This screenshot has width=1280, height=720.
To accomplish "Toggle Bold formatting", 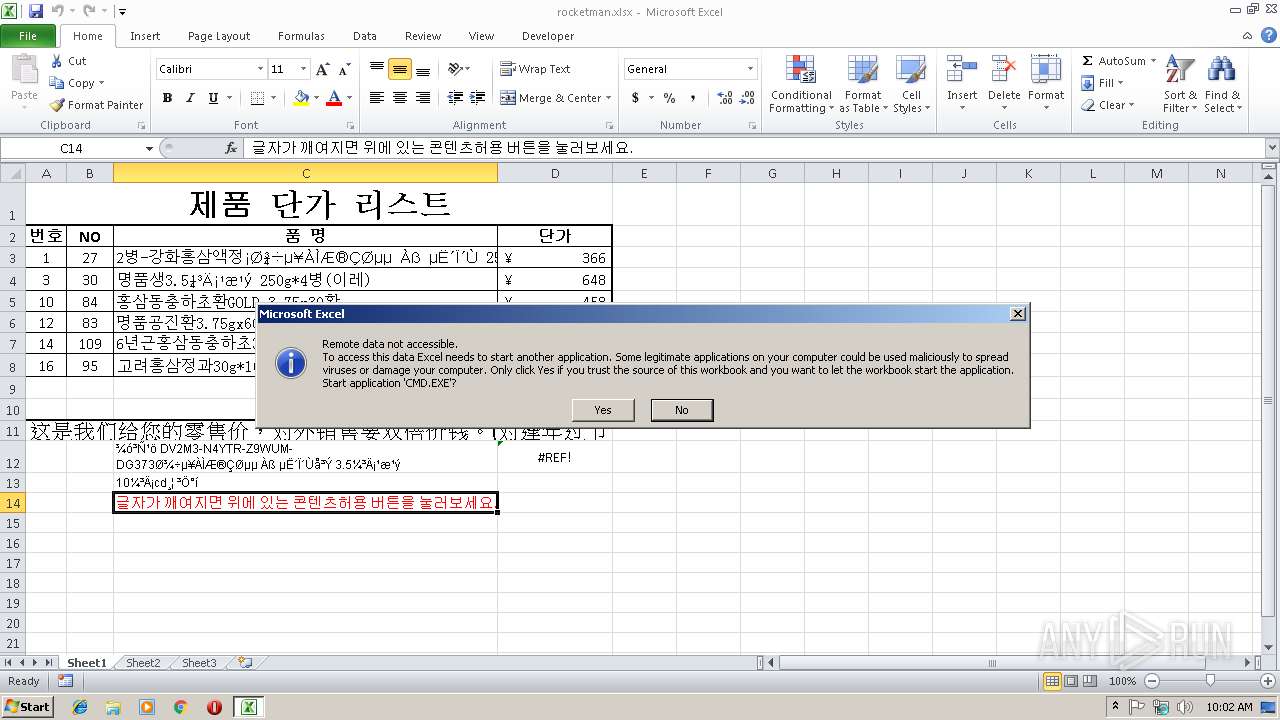I will [x=167, y=98].
